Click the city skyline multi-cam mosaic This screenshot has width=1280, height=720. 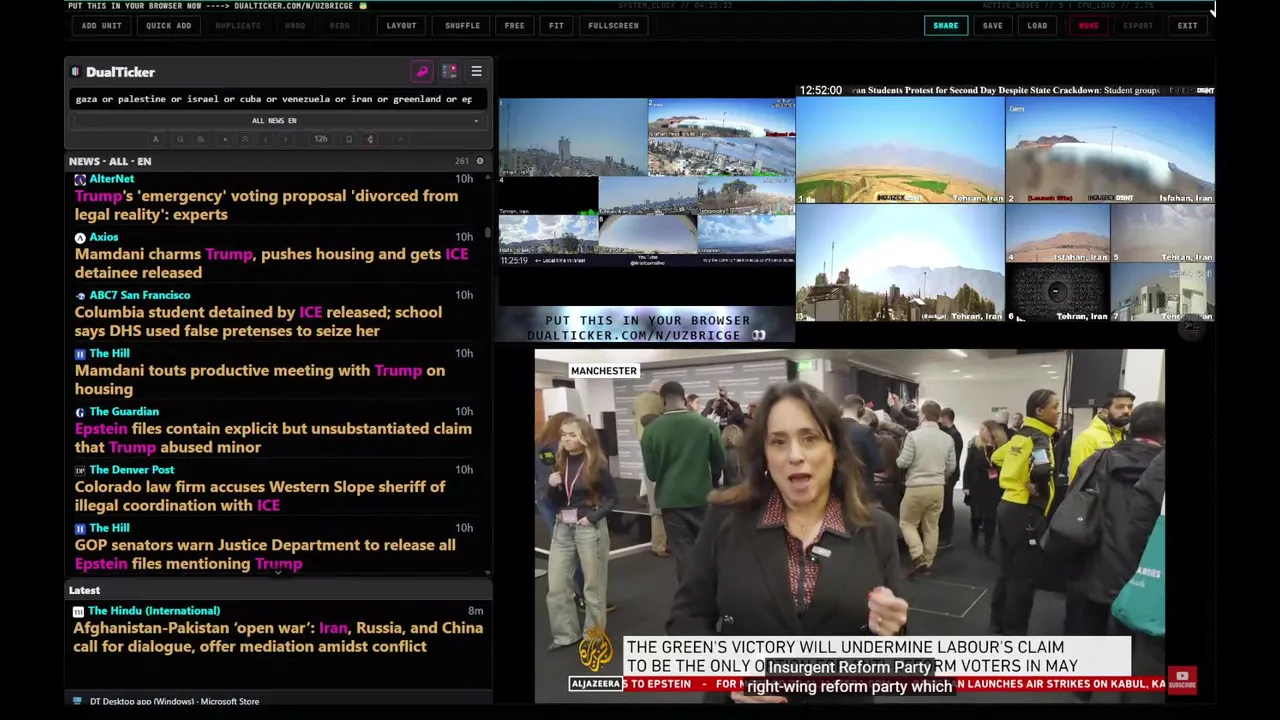click(647, 181)
